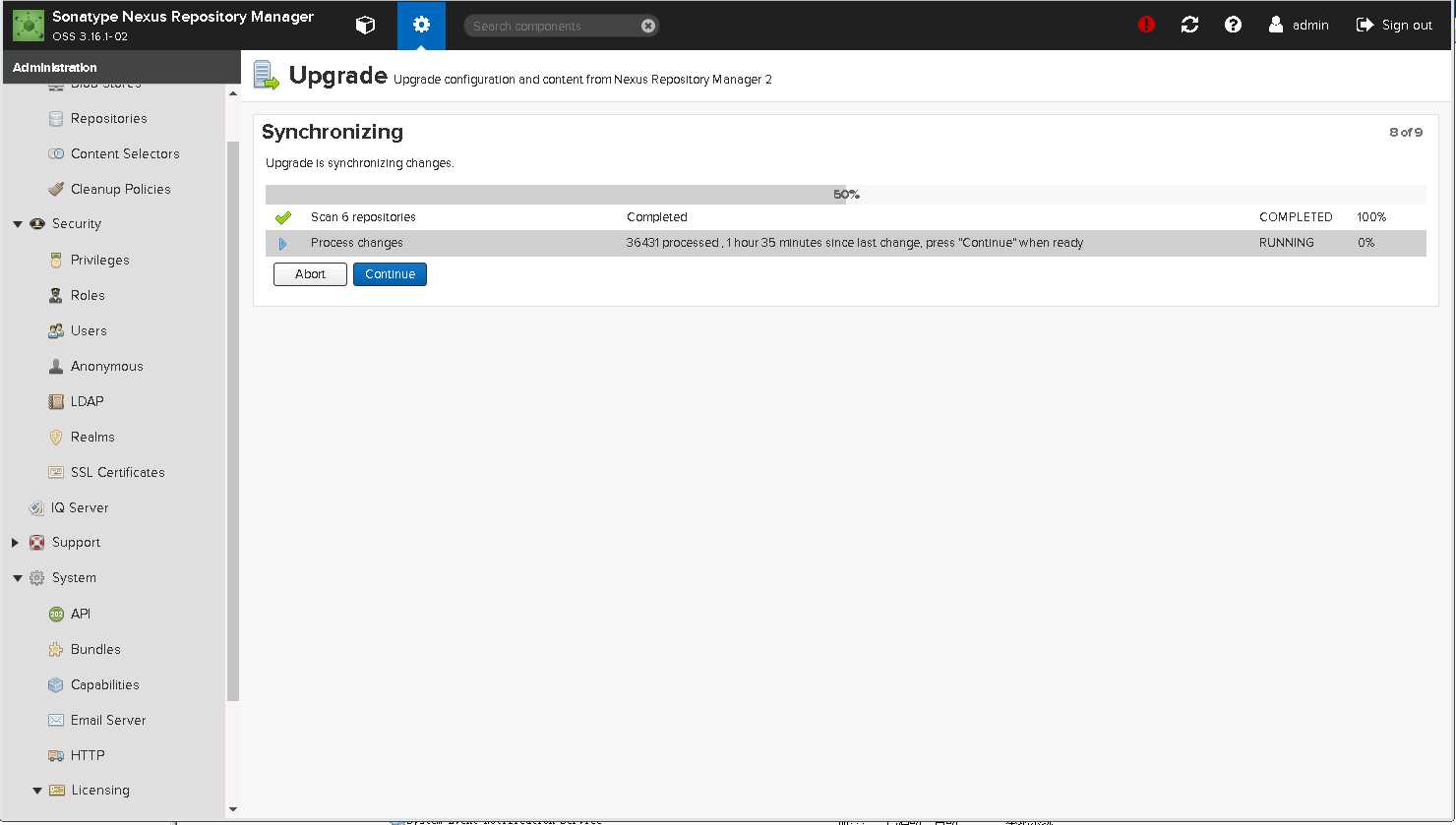Select Email Server under System
Viewport: 1456px width, 825px height.
pyautogui.click(x=108, y=720)
